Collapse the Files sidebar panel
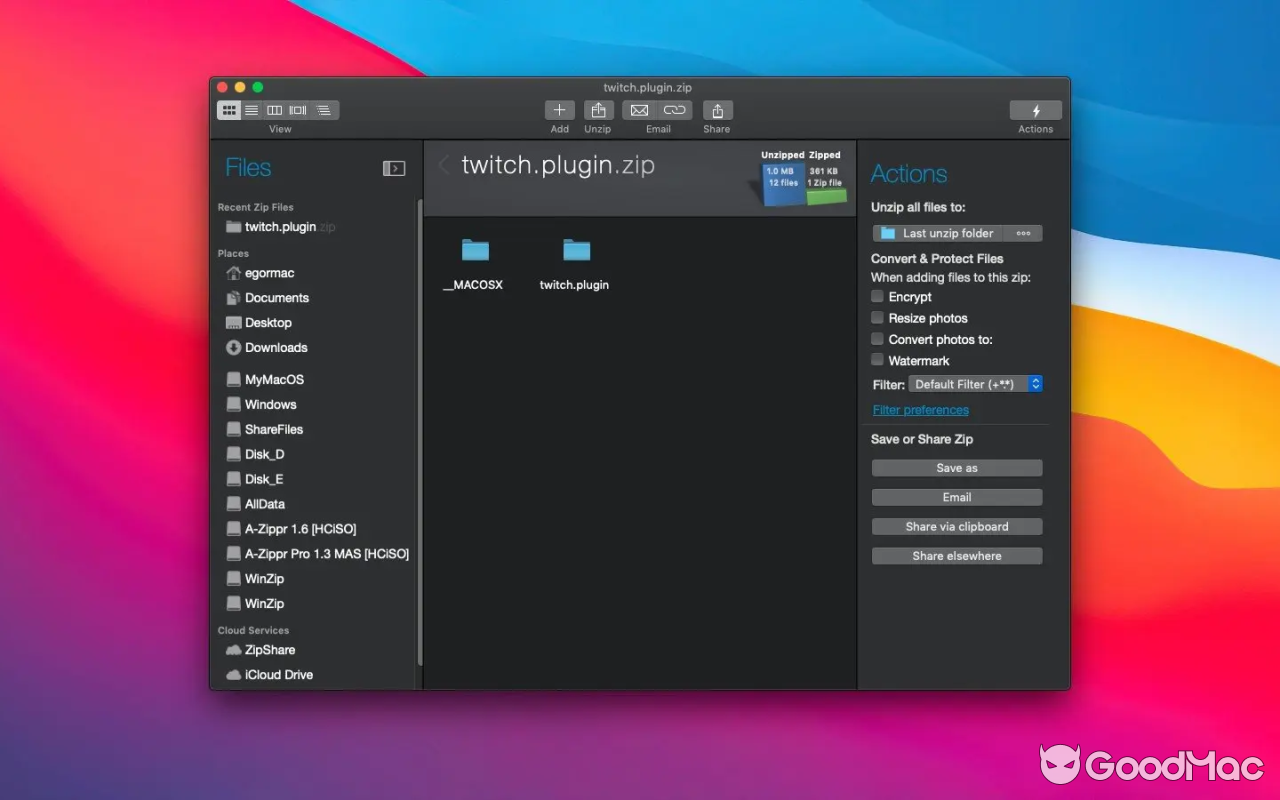This screenshot has height=800, width=1280. pos(394,168)
